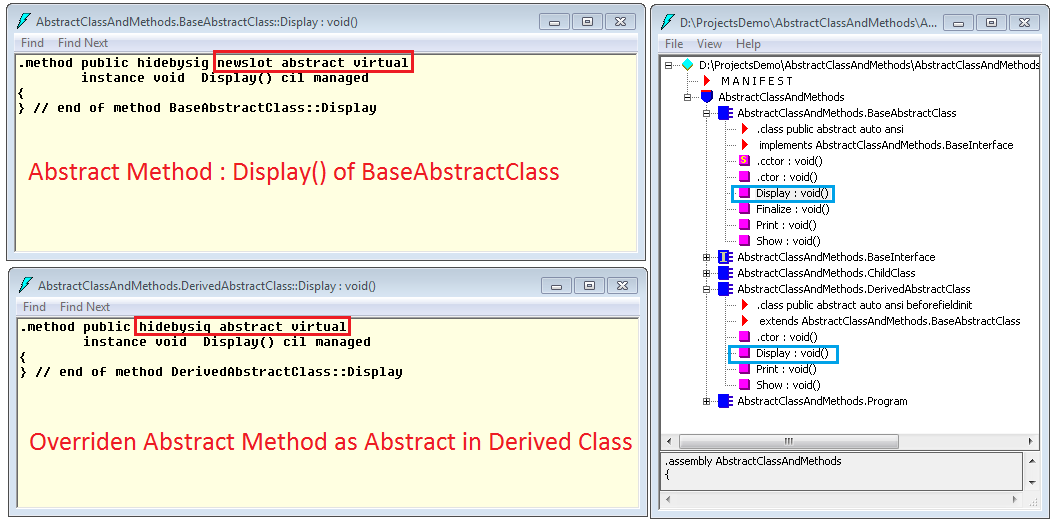This screenshot has width=1056, height=522.
Task: Click '.assembly AbstractClassAndMethods' text in info pane
Action: coord(753,462)
